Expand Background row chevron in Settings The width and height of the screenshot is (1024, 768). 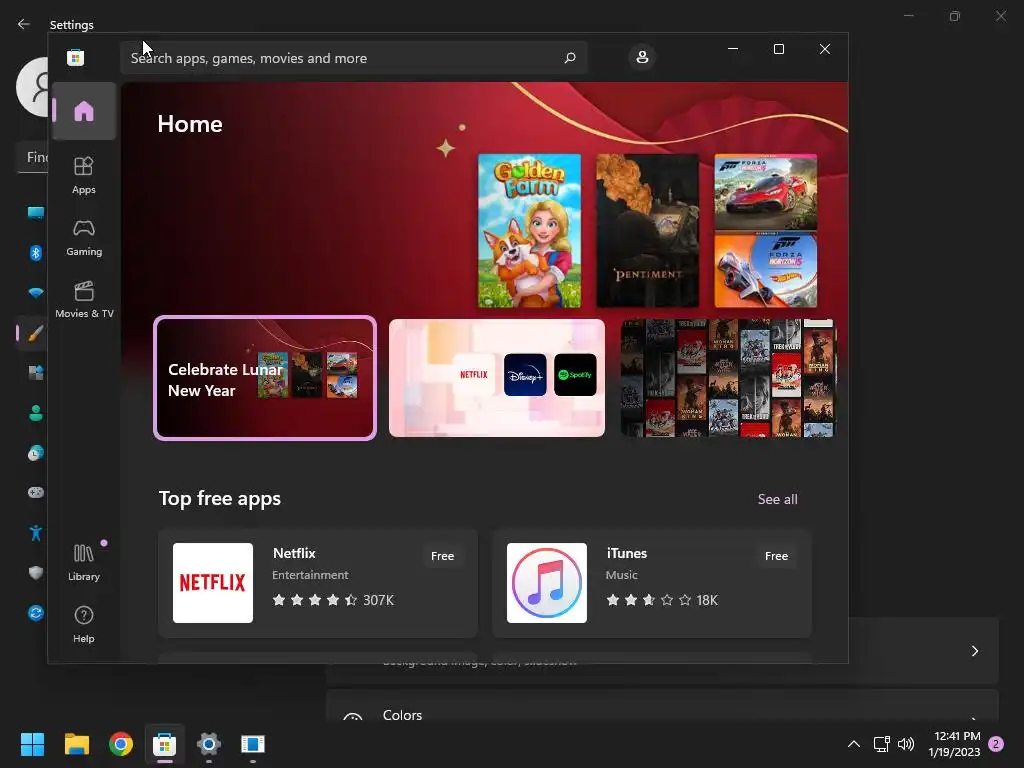[x=974, y=651]
